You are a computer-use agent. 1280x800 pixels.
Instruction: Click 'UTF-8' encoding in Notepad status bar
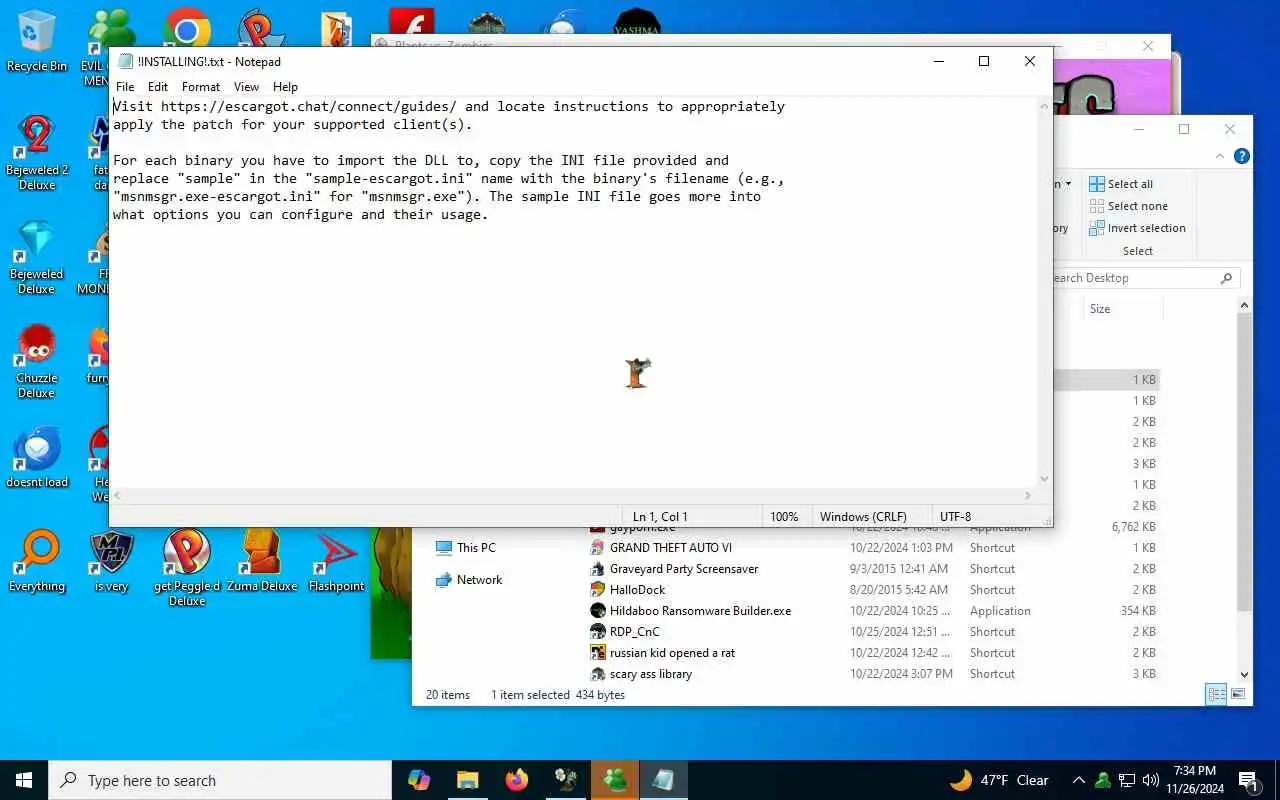(955, 517)
